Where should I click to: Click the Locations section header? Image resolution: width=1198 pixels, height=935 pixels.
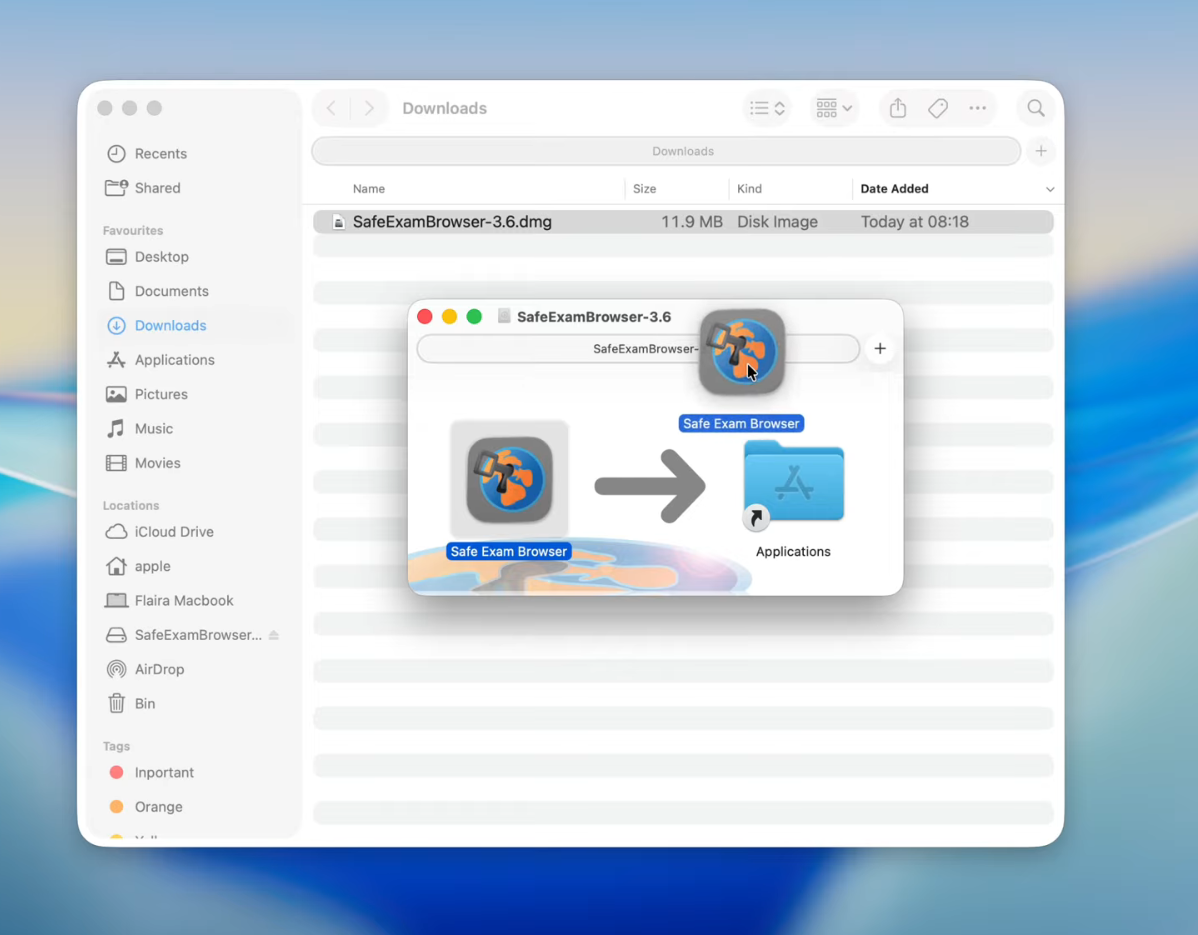click(131, 506)
